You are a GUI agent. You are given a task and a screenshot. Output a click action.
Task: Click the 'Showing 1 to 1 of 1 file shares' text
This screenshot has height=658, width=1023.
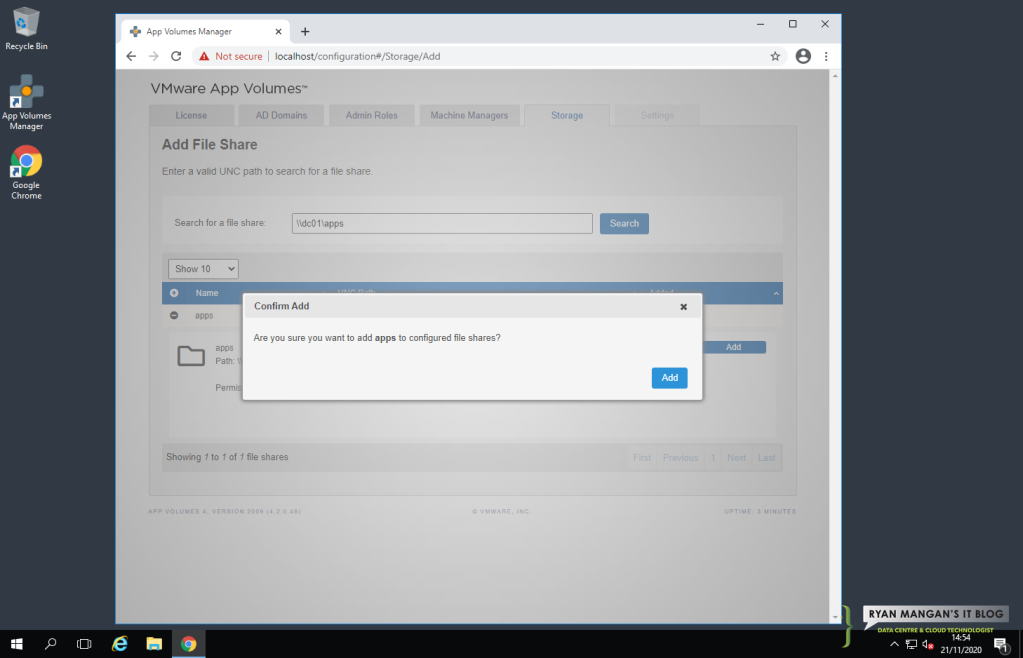pos(227,457)
